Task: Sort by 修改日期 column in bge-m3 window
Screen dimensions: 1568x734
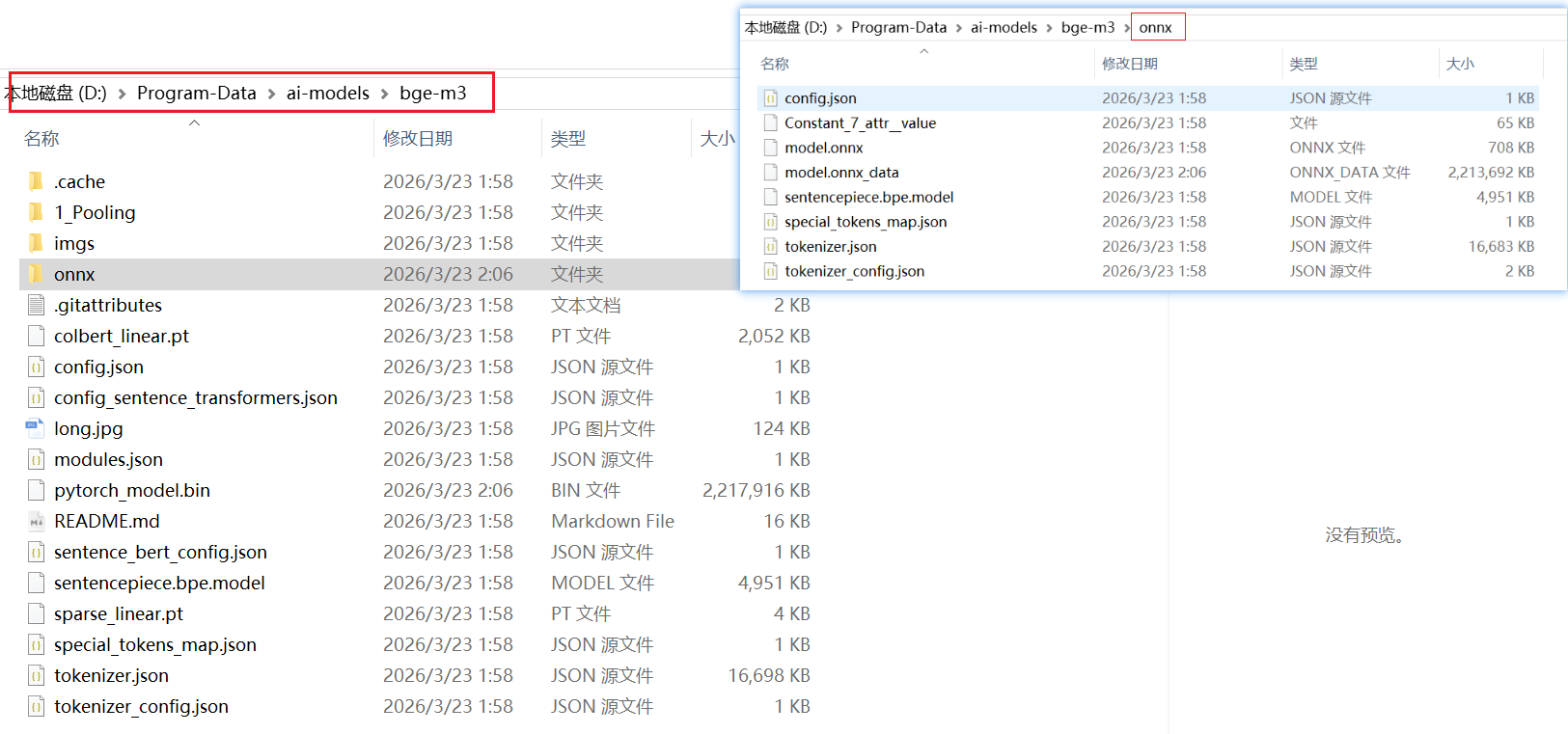Action: [x=418, y=139]
